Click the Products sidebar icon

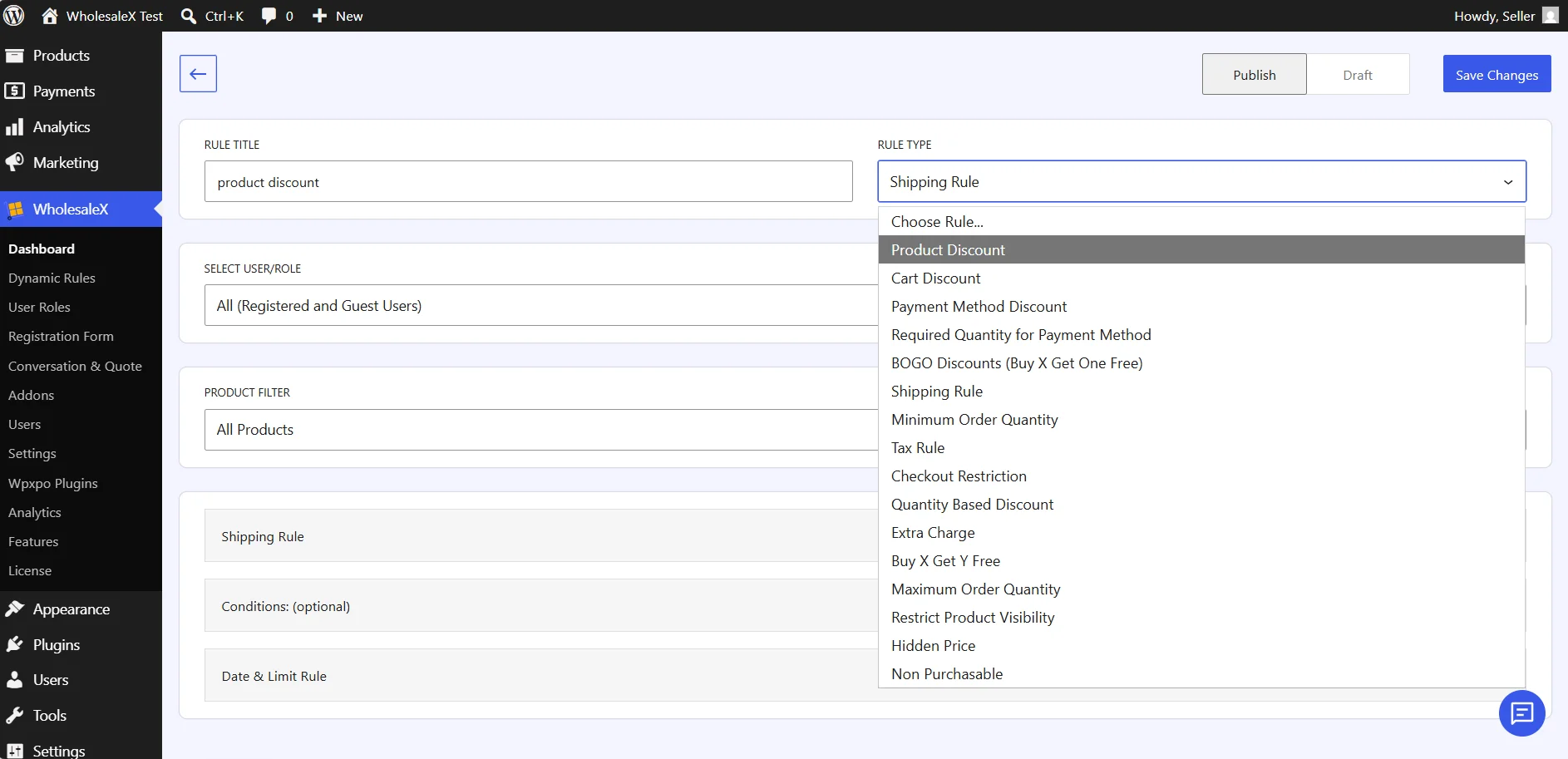14,56
